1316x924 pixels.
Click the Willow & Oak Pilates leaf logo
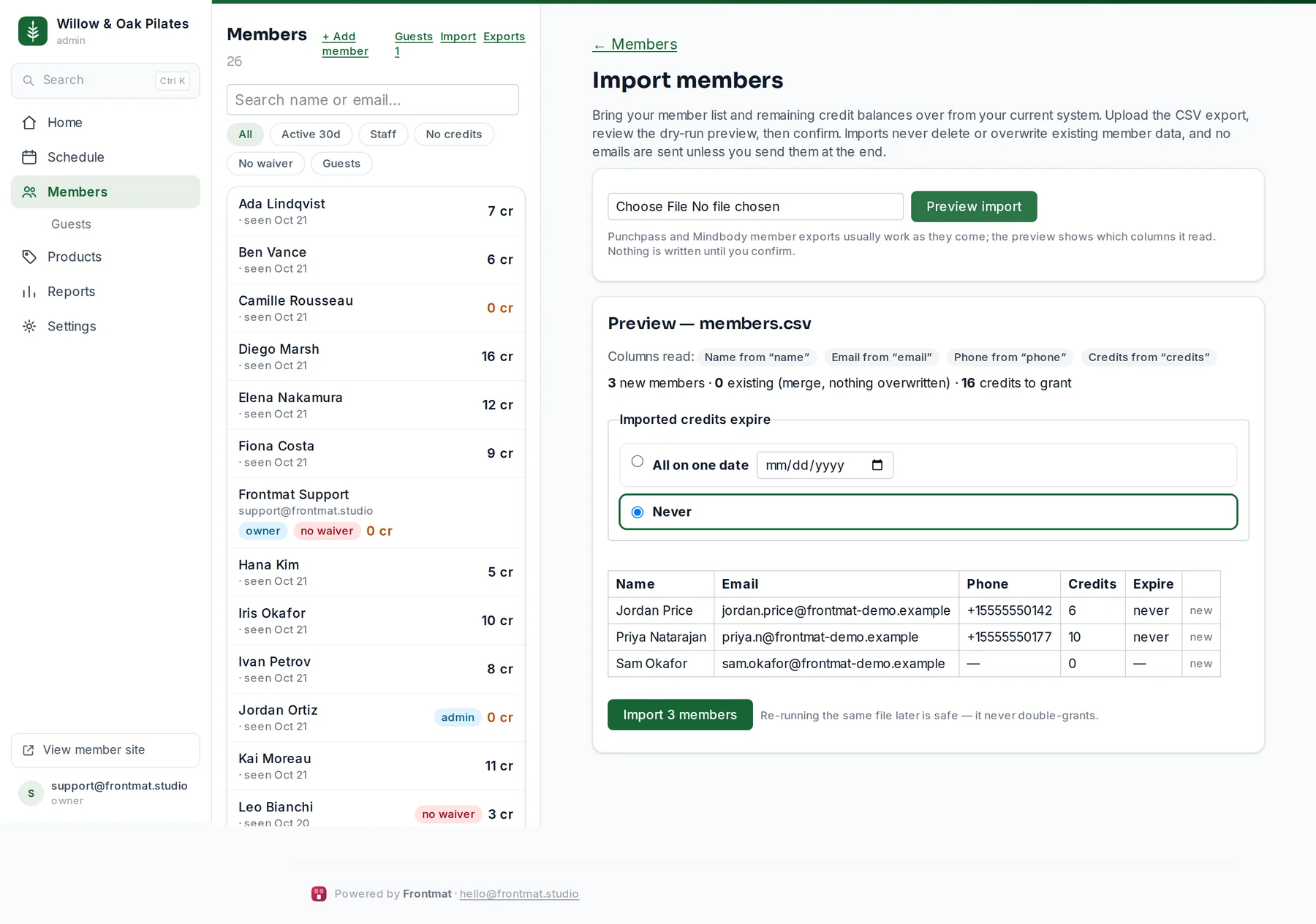[x=33, y=31]
